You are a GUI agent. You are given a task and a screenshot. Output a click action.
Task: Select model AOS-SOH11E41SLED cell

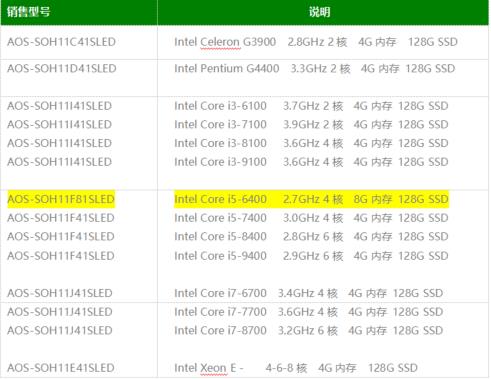61,368
